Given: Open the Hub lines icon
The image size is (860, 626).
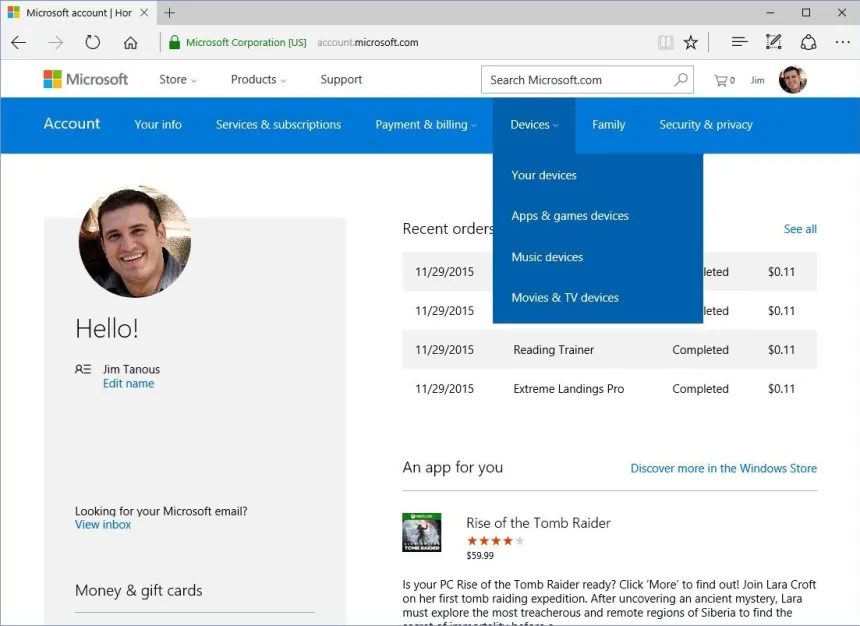Looking at the screenshot, I should click(x=739, y=42).
